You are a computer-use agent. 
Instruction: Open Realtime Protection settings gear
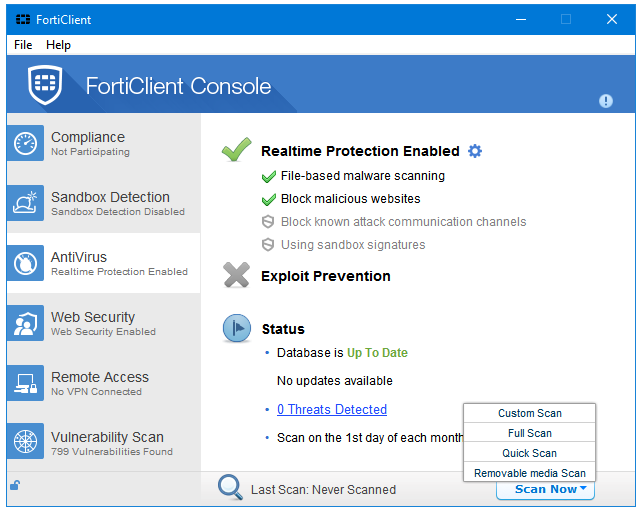(x=475, y=151)
